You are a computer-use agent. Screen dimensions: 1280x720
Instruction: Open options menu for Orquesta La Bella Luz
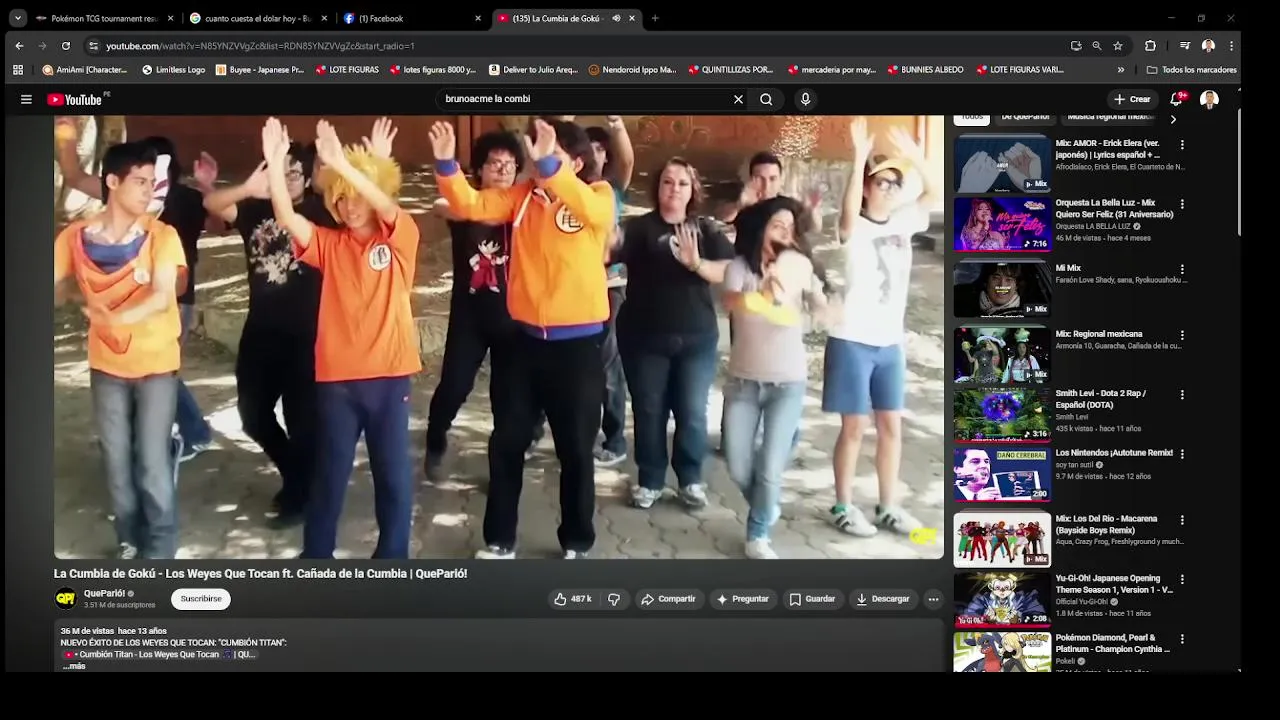pos(1182,204)
